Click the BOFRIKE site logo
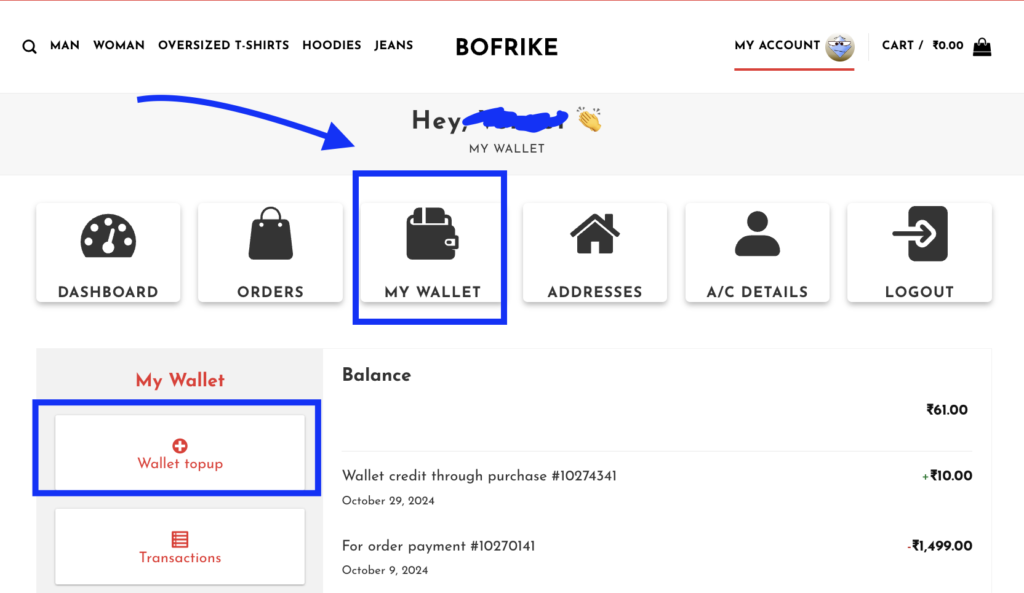Screen dimensions: 1024x593 507,47
